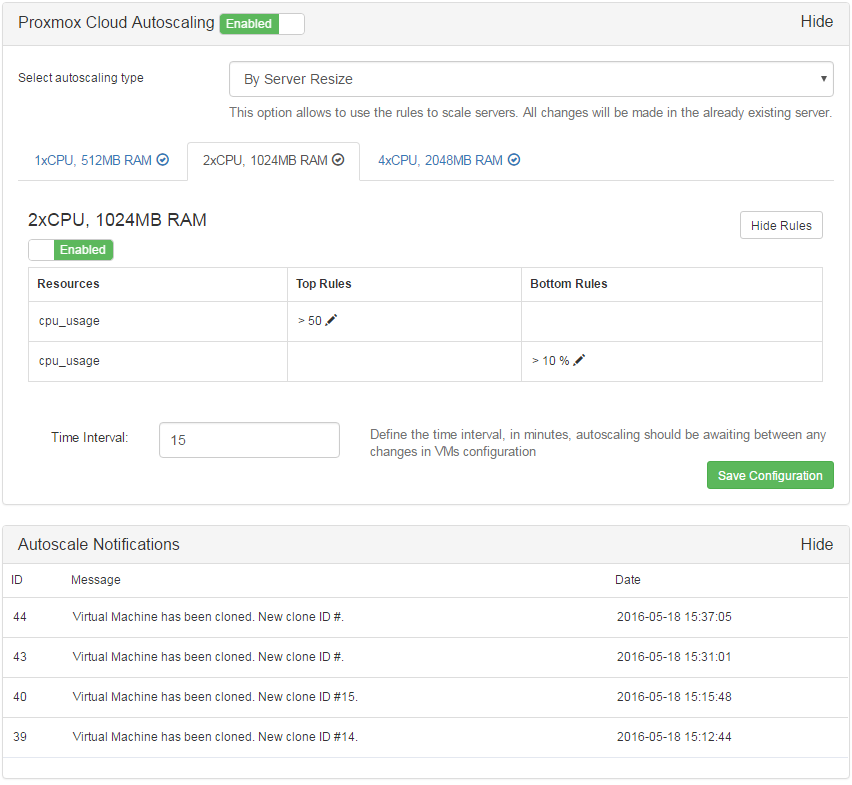Hide the Autoscale Notifications panel
Image resolution: width=852 pixels, height=785 pixels.
click(817, 544)
